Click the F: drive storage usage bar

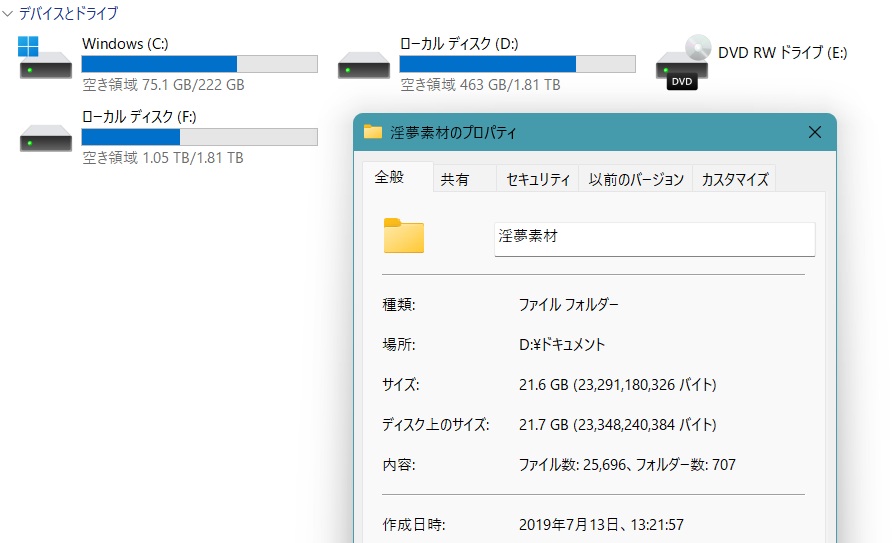point(199,137)
